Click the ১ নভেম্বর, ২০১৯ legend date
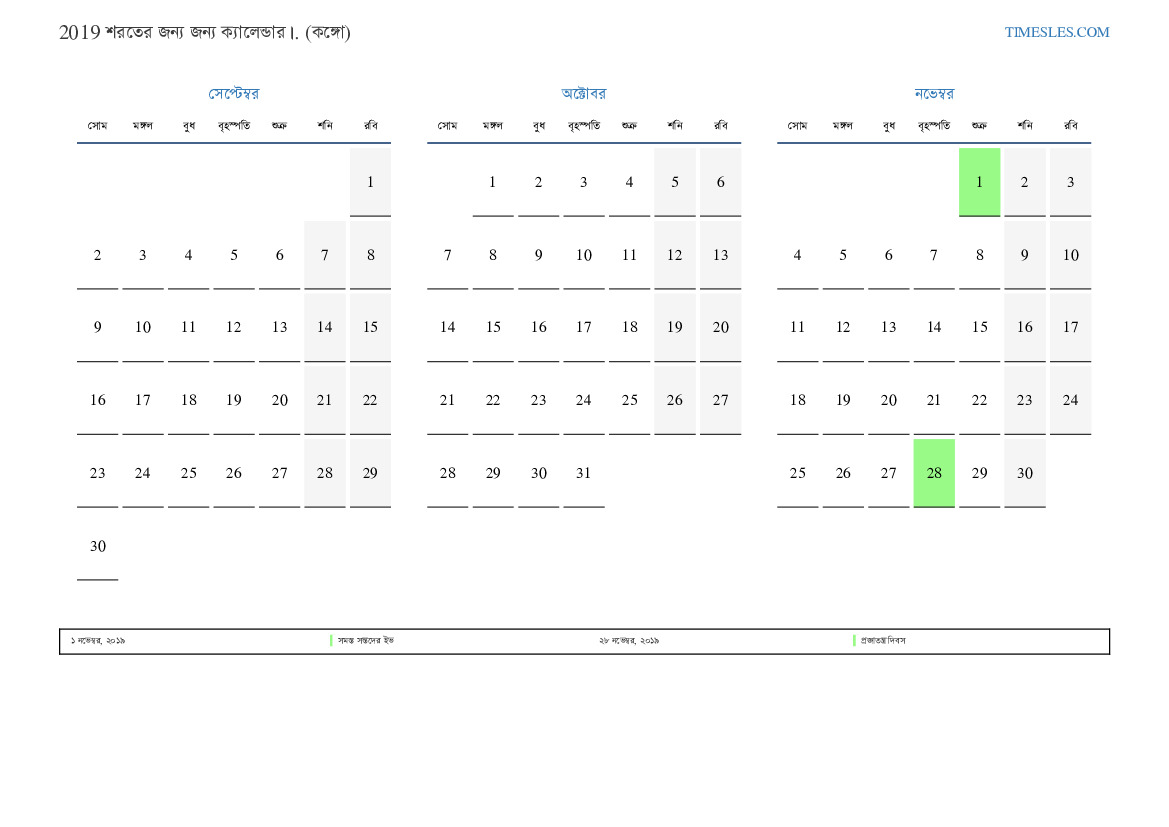 point(98,641)
